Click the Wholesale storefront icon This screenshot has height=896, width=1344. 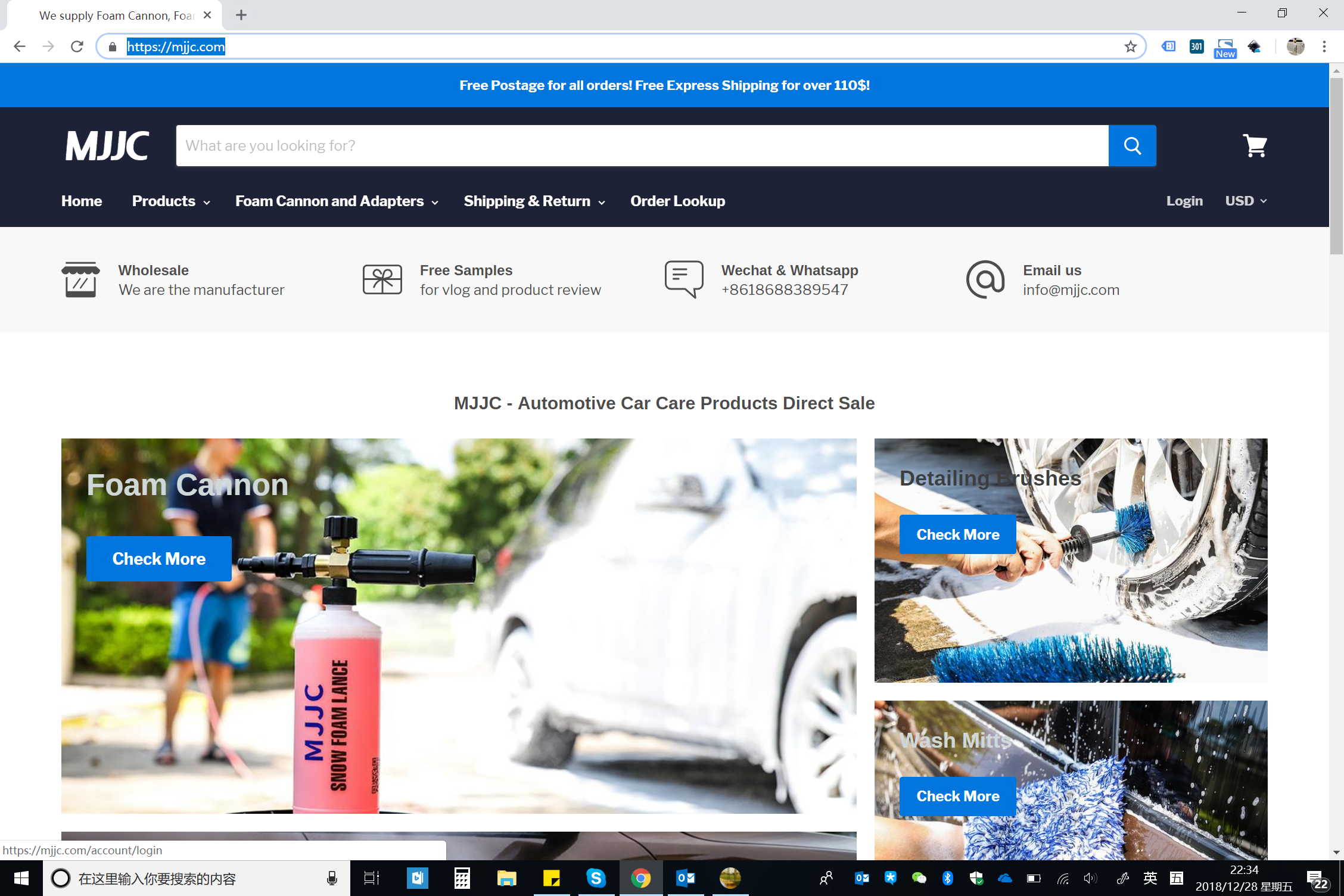point(80,279)
